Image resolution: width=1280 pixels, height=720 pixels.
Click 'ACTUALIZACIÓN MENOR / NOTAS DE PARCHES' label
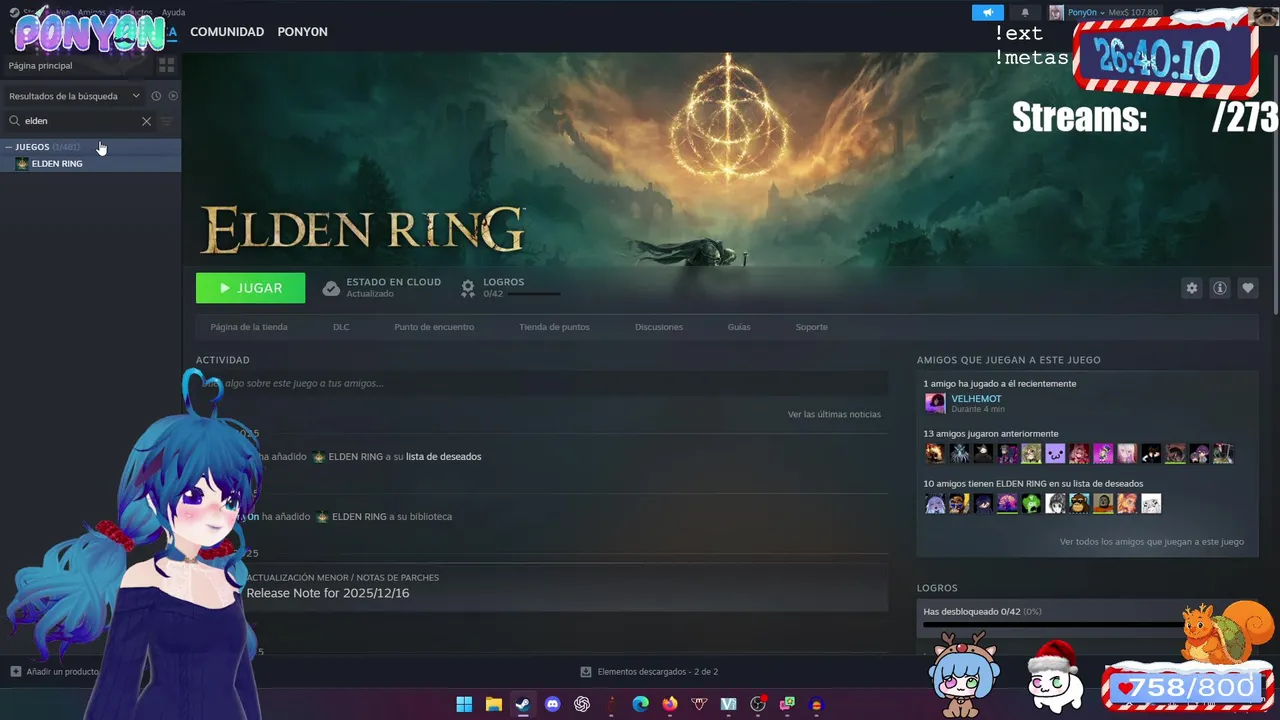click(342, 578)
